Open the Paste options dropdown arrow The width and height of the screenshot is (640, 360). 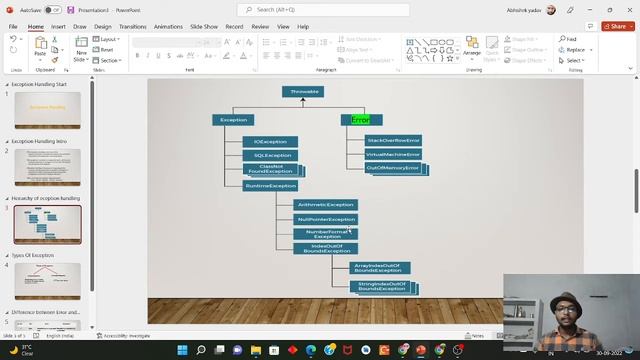coord(40,60)
